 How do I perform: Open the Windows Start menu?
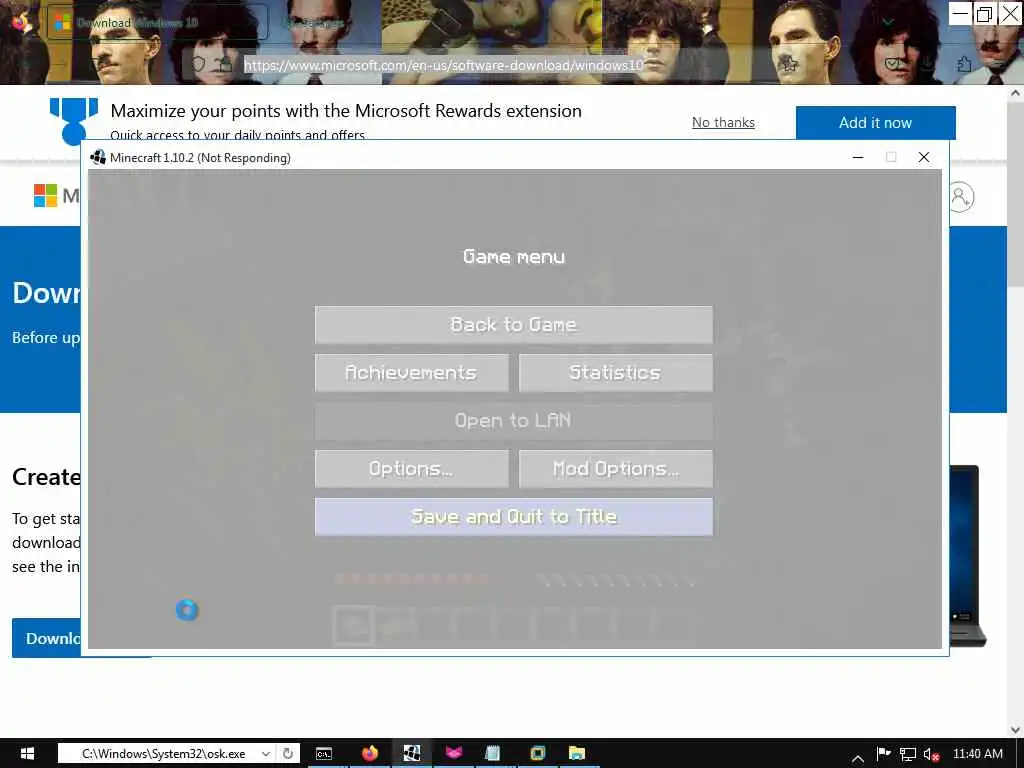pyautogui.click(x=27, y=753)
